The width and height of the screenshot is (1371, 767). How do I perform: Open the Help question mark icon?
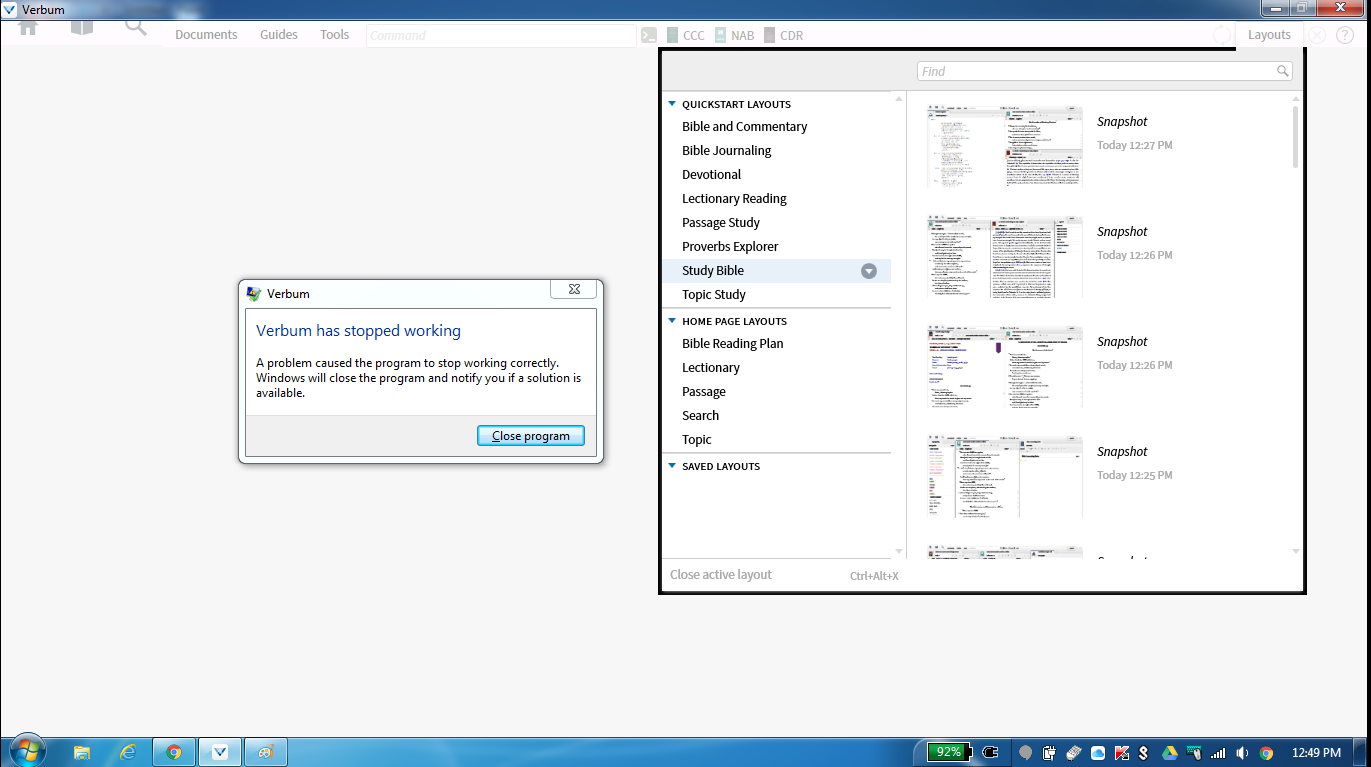[1344, 35]
